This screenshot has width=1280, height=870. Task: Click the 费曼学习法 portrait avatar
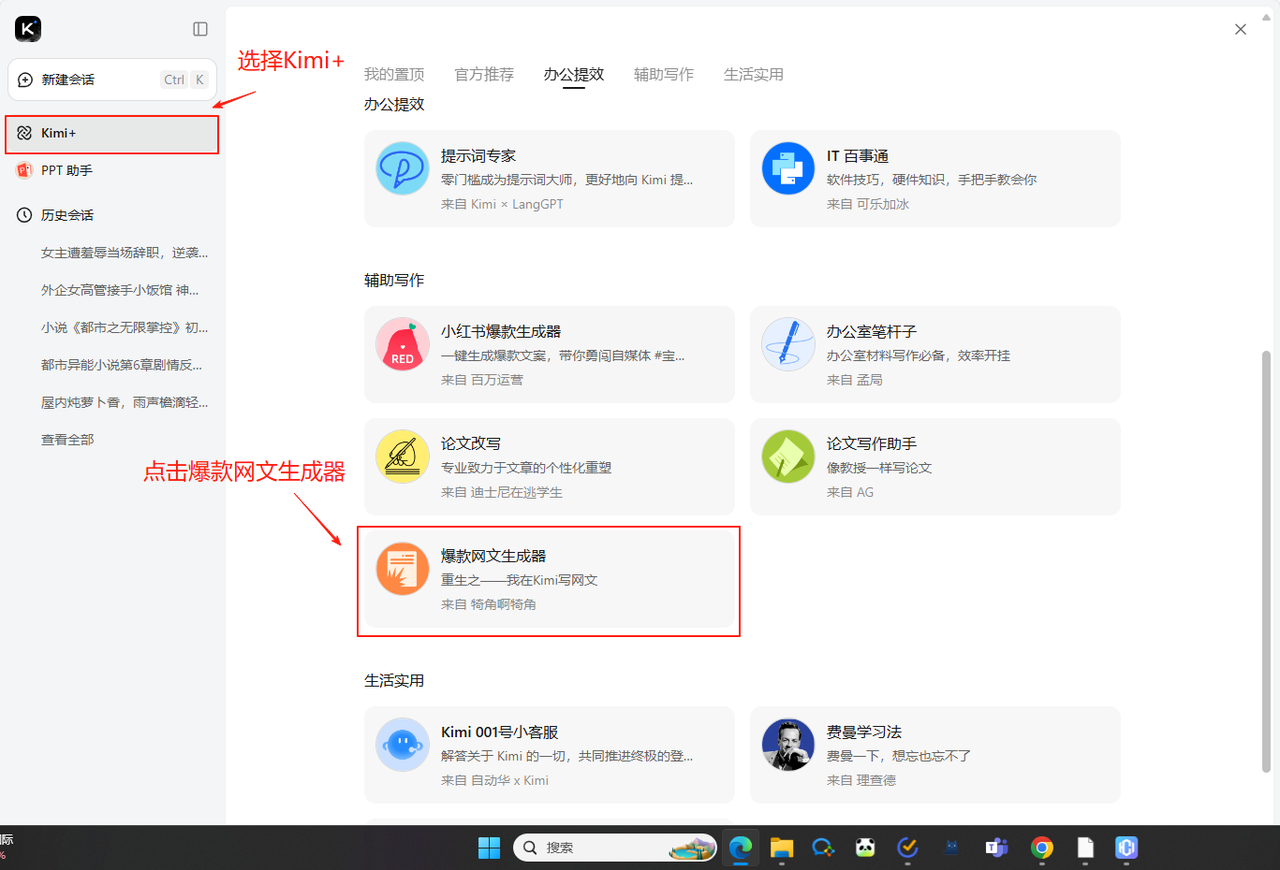click(x=788, y=744)
